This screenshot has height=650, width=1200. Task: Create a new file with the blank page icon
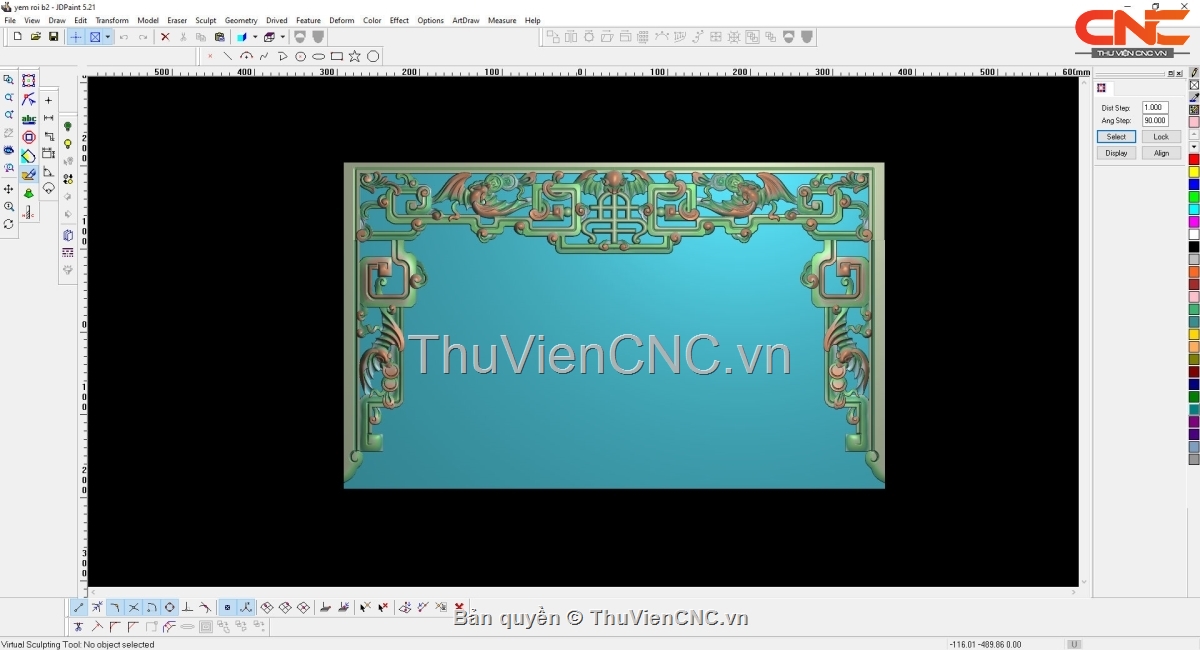pos(18,37)
